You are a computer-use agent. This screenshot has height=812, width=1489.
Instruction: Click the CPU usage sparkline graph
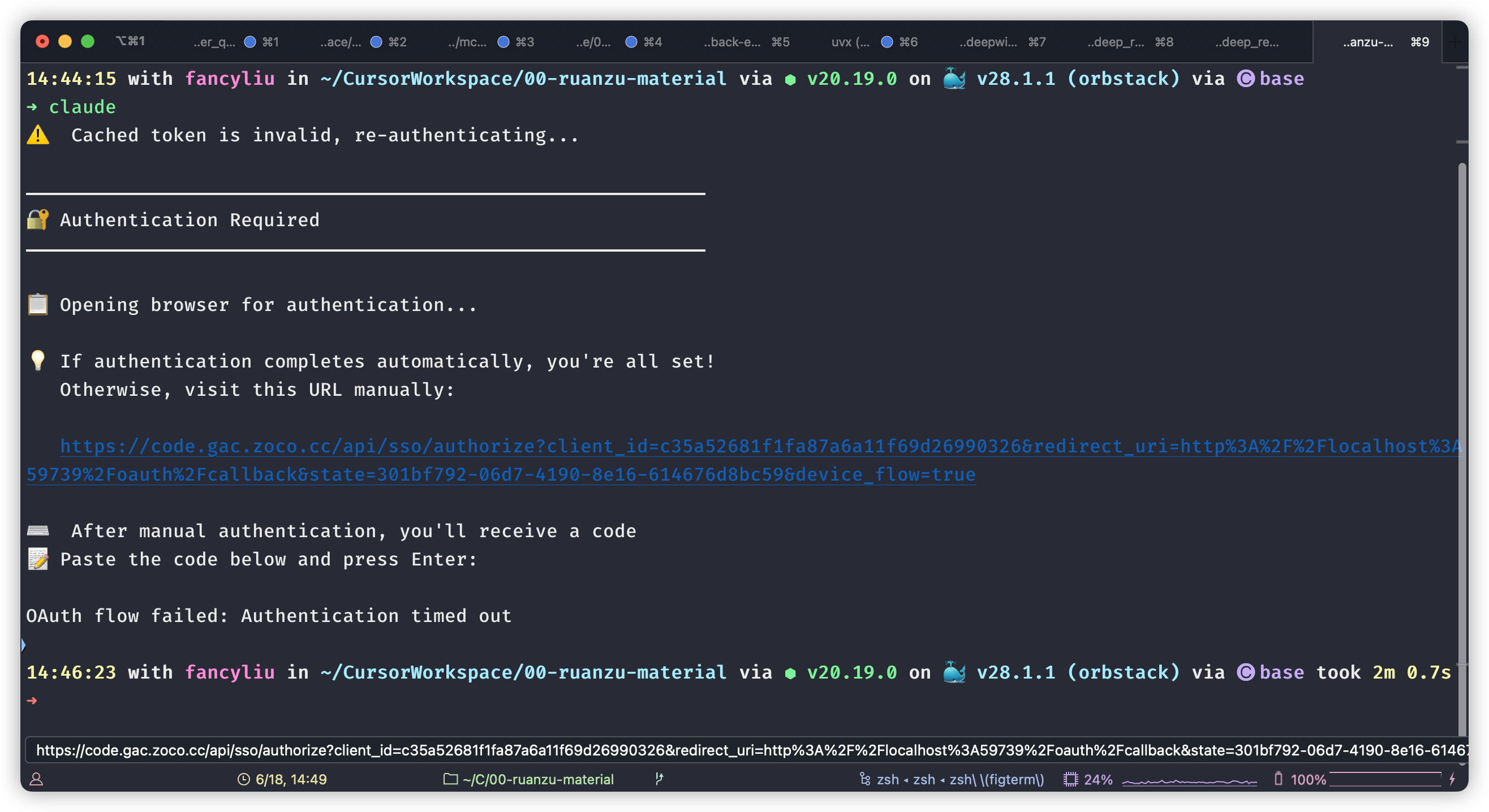1189,781
